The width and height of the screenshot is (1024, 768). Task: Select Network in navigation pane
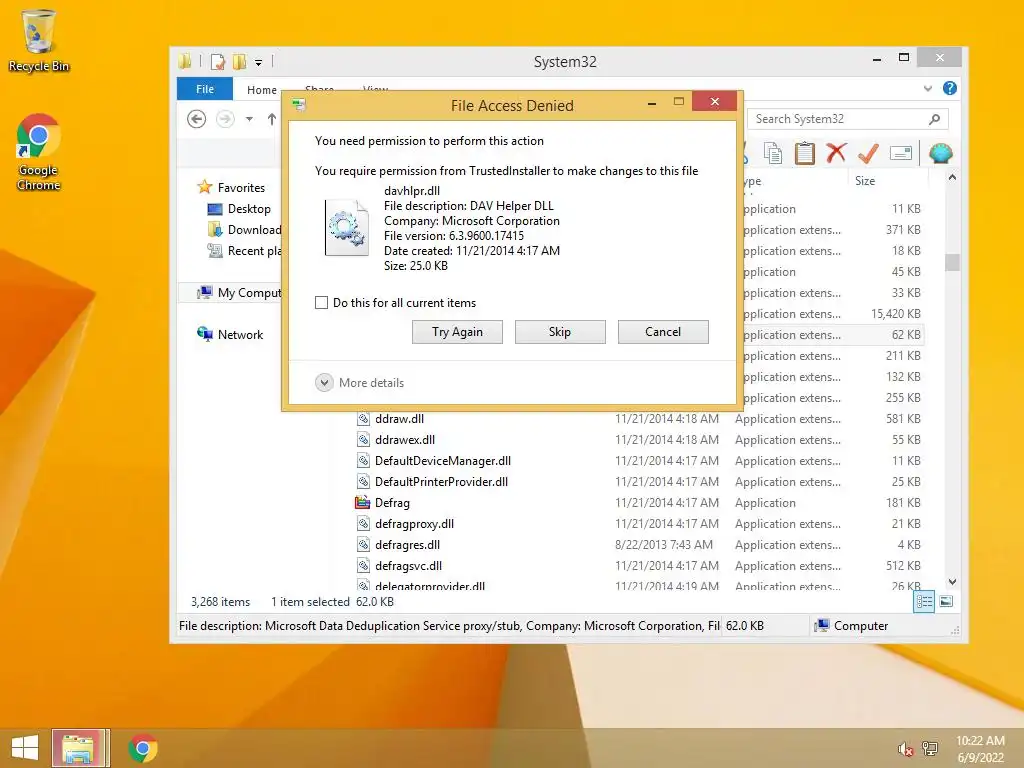click(230, 334)
